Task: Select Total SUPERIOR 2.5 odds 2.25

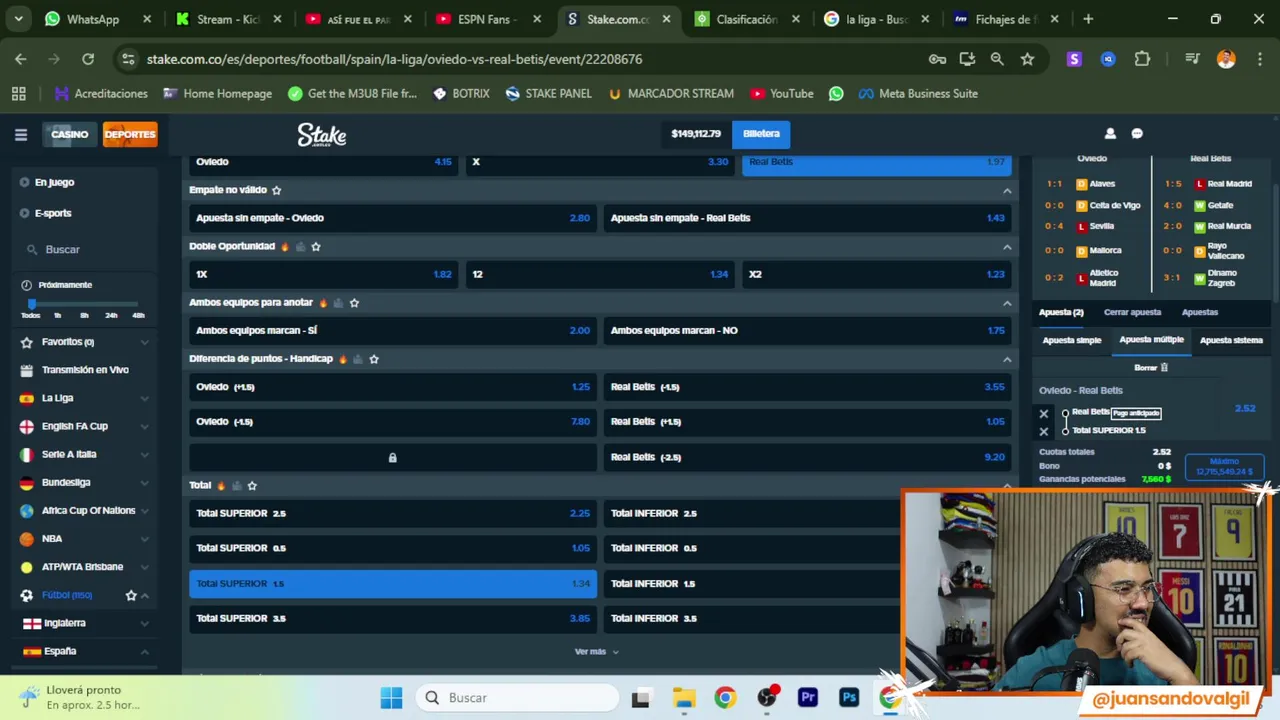Action: [393, 513]
